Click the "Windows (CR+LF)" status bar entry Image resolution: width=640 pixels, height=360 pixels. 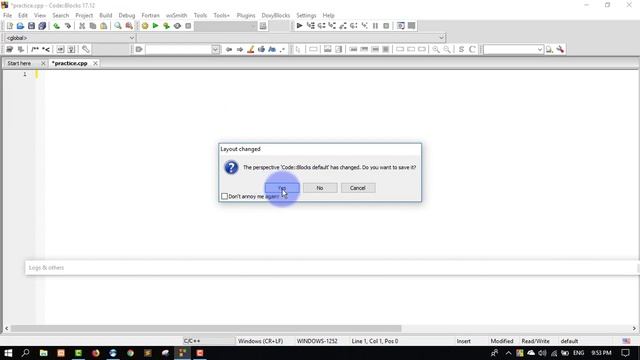point(260,341)
